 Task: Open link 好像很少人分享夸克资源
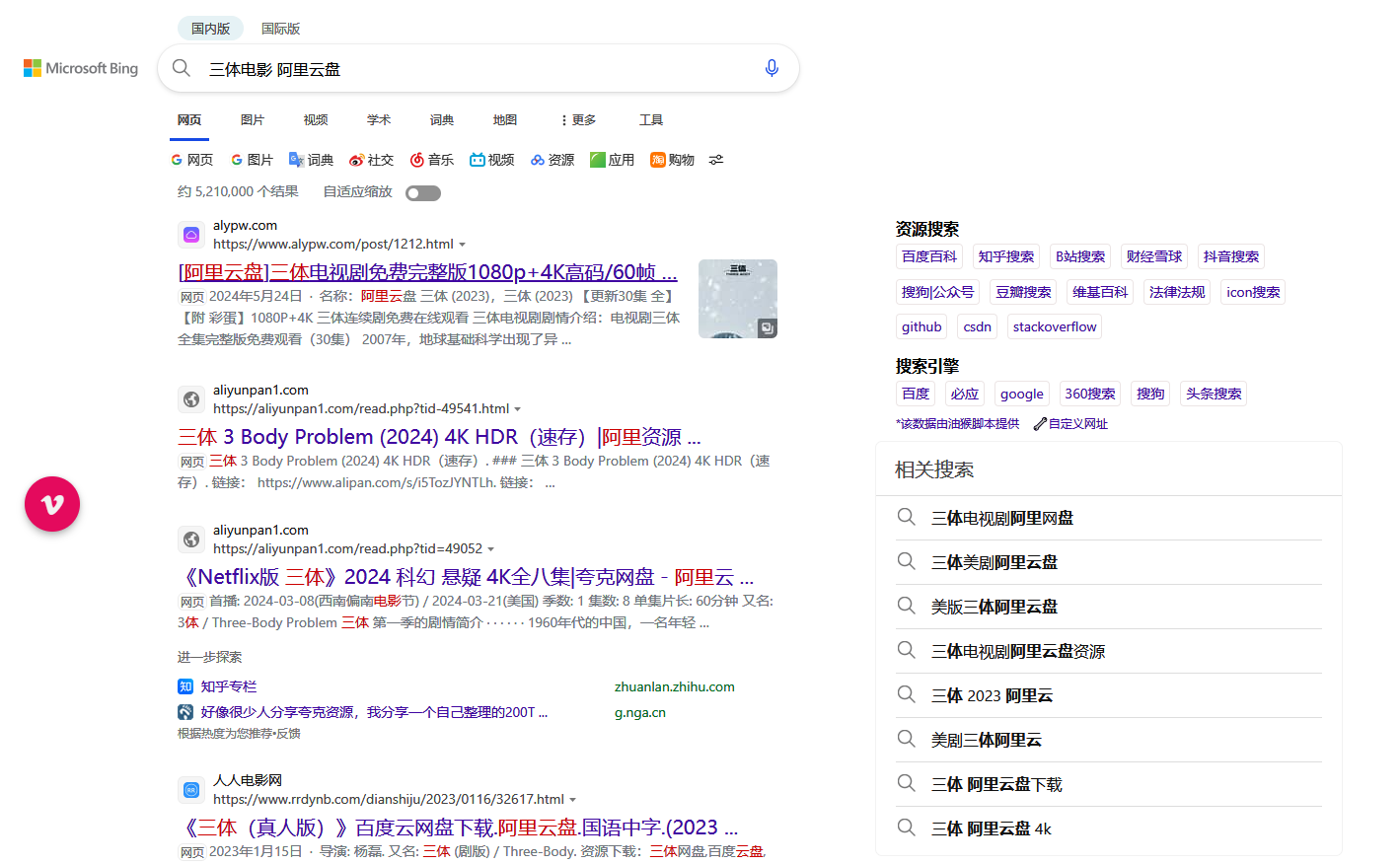pos(374,712)
